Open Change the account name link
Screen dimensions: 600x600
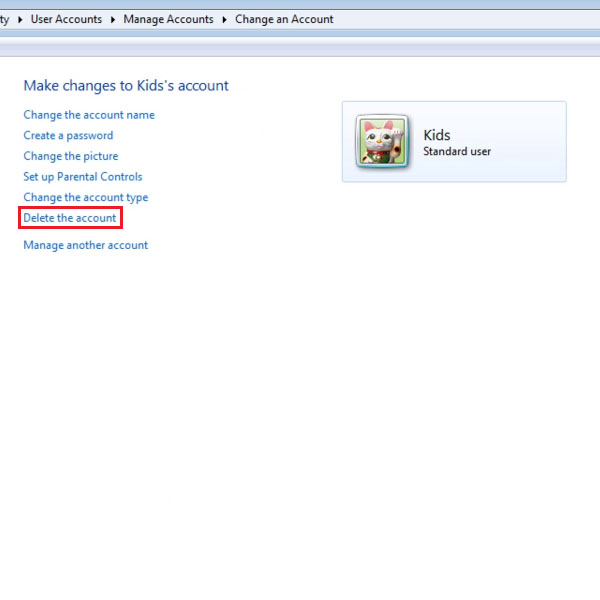coord(89,115)
